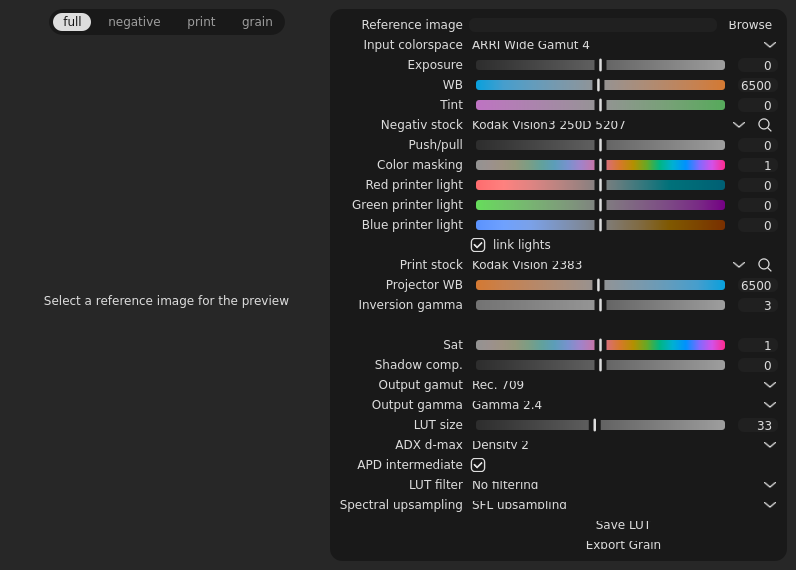Open the Spectral upsampling dropdown
This screenshot has width=796, height=570.
624,505
